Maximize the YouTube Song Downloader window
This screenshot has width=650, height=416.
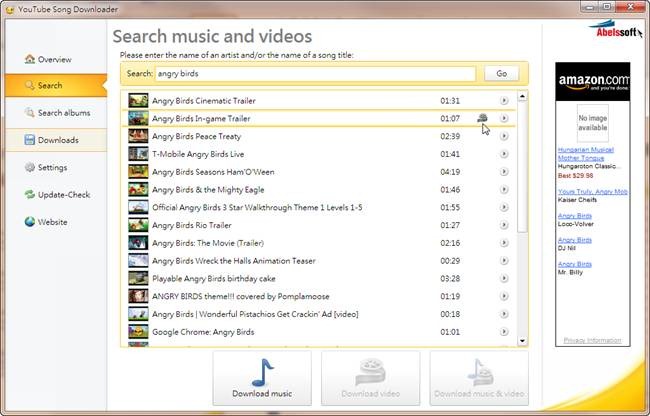point(606,7)
